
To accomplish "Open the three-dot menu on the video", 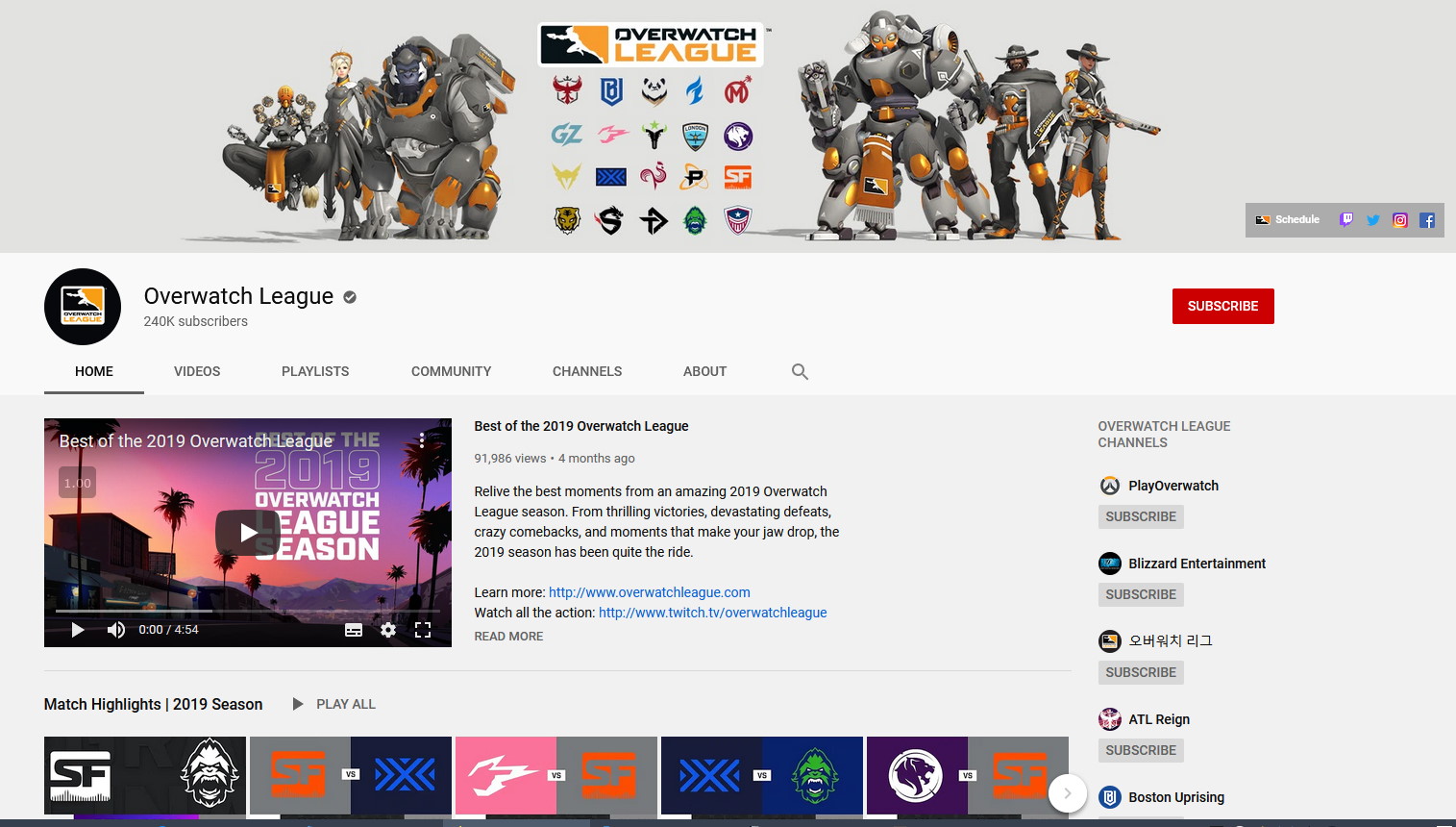I will click(421, 440).
